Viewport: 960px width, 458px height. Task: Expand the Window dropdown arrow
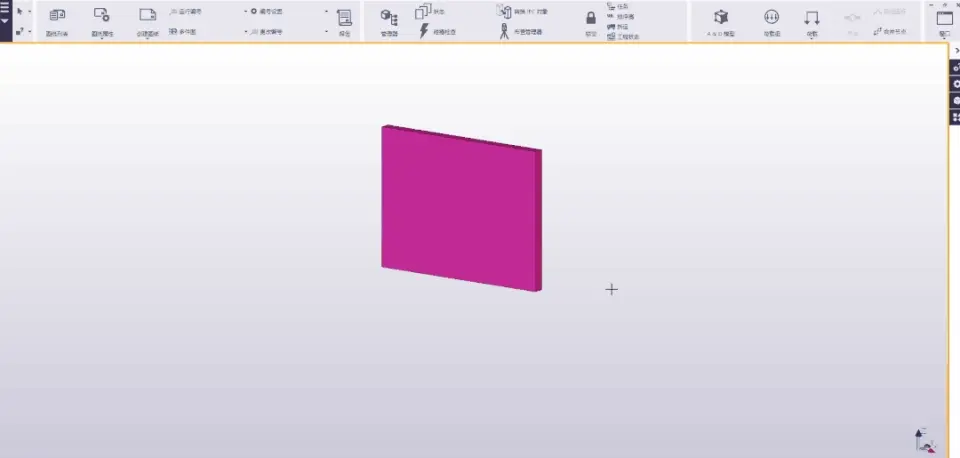coord(945,40)
